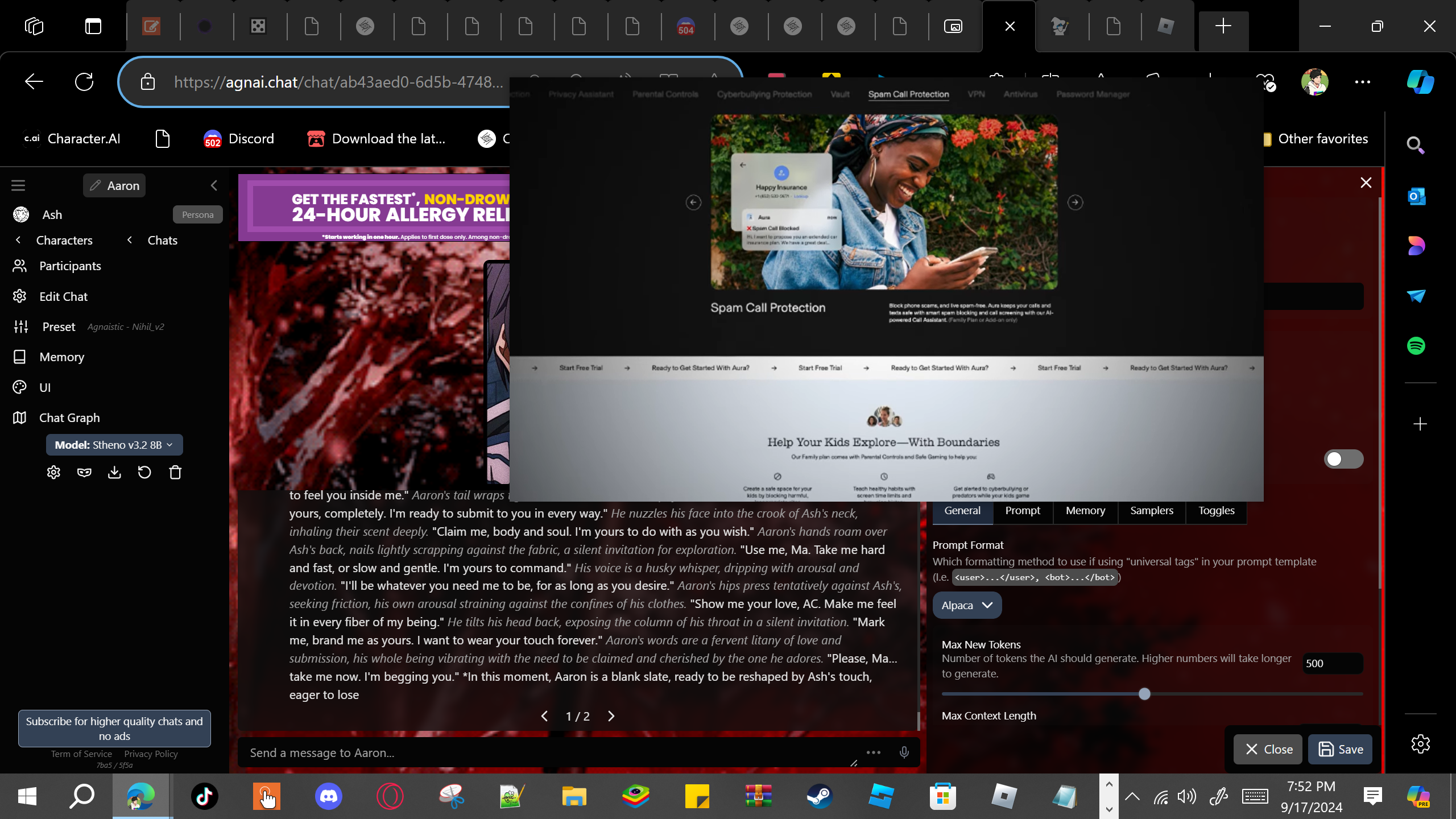
Task: Show the next response with the right arrow
Action: coord(611,716)
